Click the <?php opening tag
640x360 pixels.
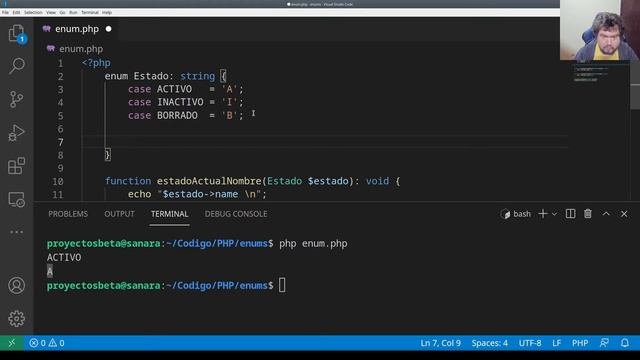pos(96,63)
